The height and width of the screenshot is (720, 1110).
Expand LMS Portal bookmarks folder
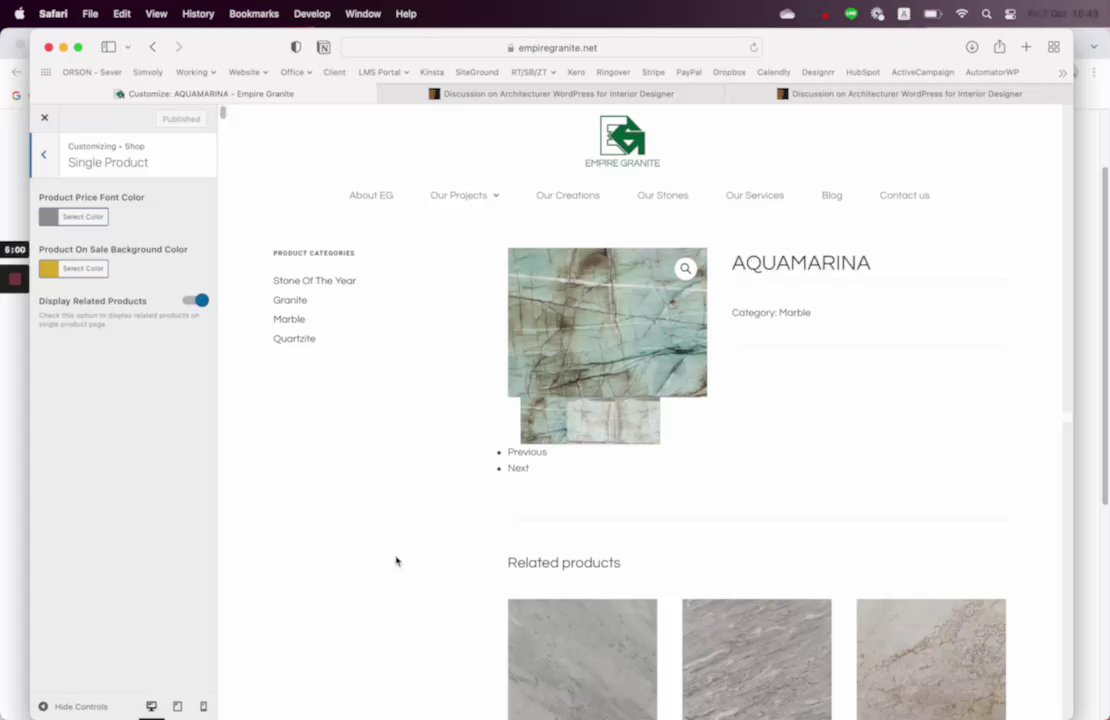click(384, 72)
